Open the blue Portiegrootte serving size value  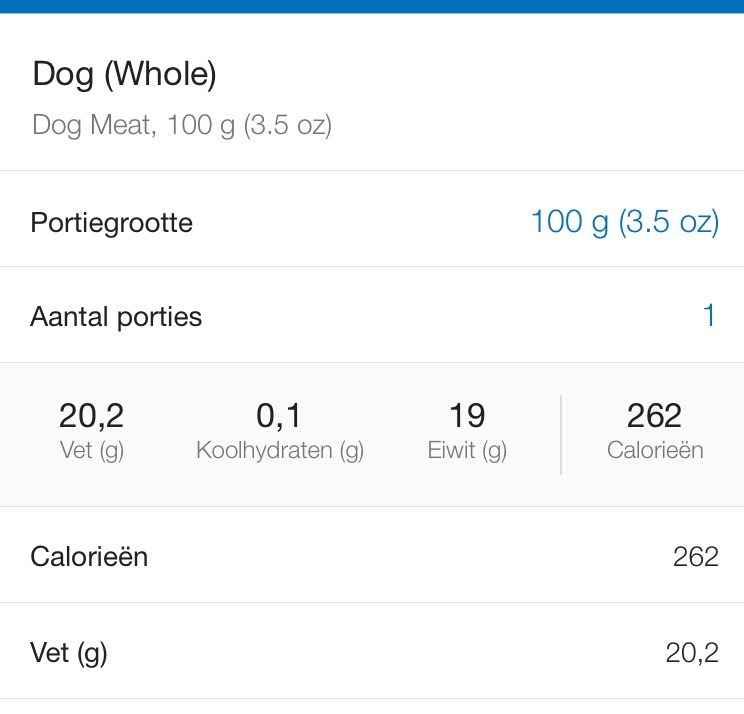[x=624, y=221]
